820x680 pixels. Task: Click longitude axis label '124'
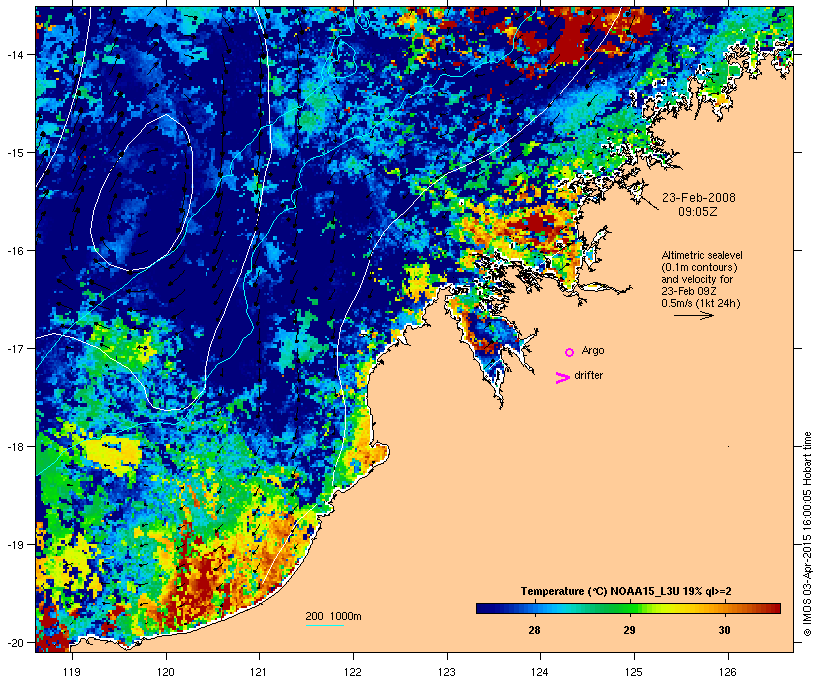(540, 672)
